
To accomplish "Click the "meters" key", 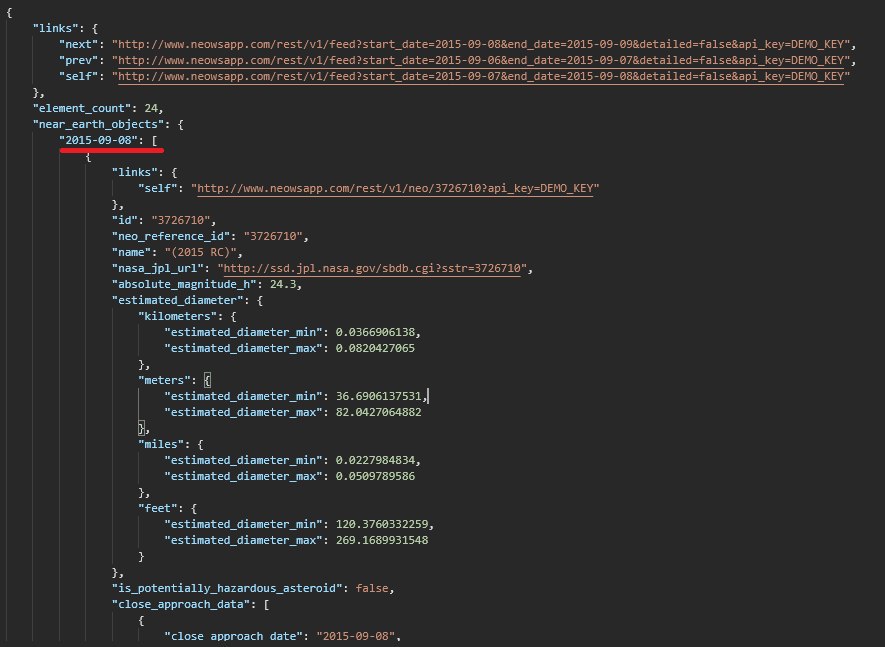I will [x=164, y=380].
